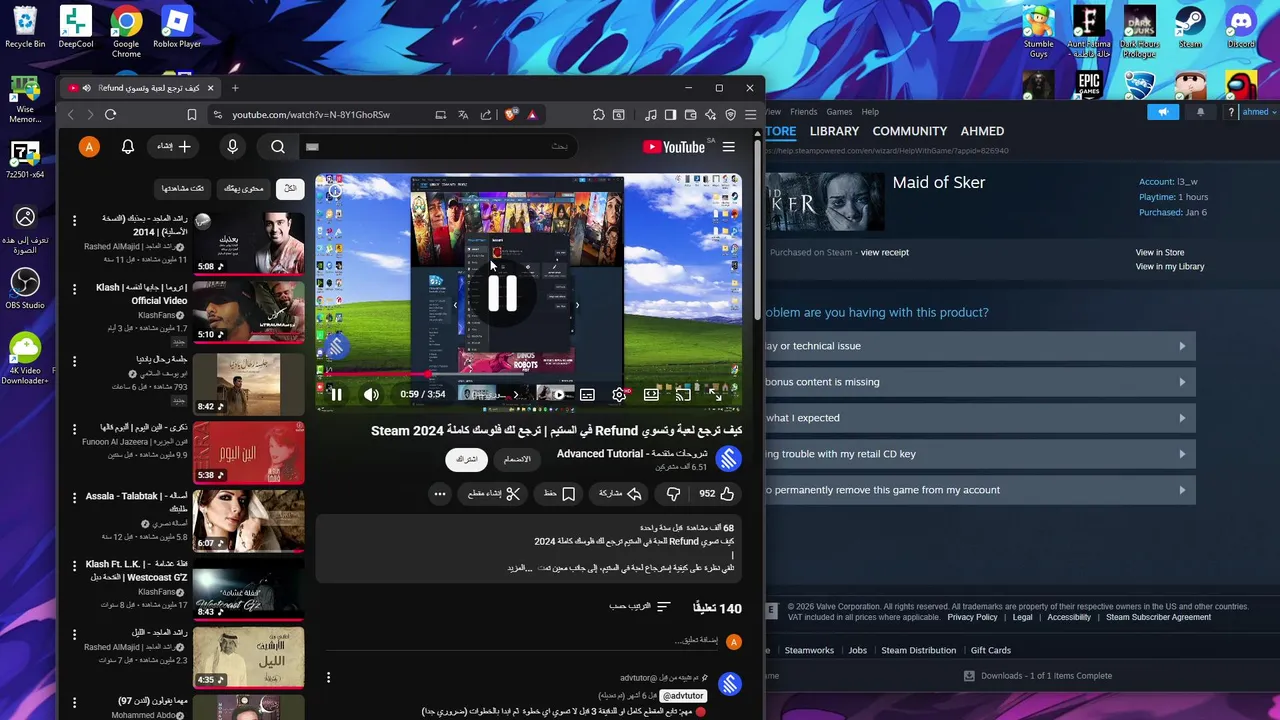Subscribe to Advanced Tutorial channel
Viewport: 1280px width, 720px height.
[467, 459]
